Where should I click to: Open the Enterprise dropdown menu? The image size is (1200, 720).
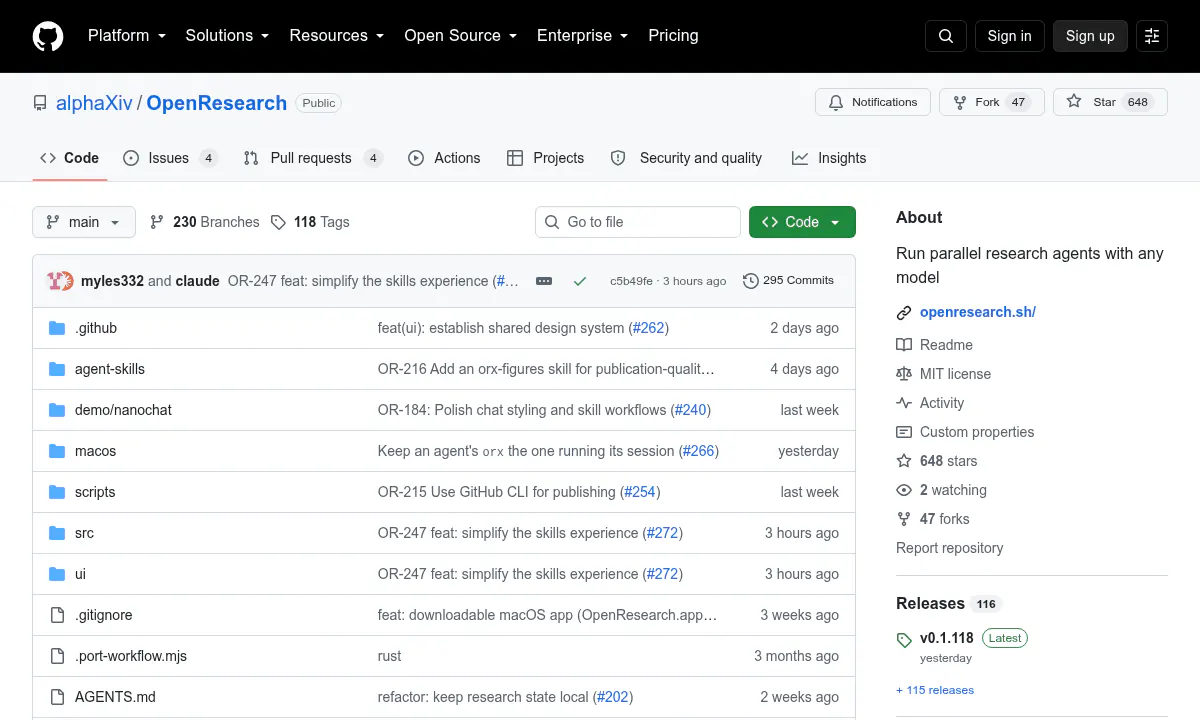pyautogui.click(x=583, y=35)
